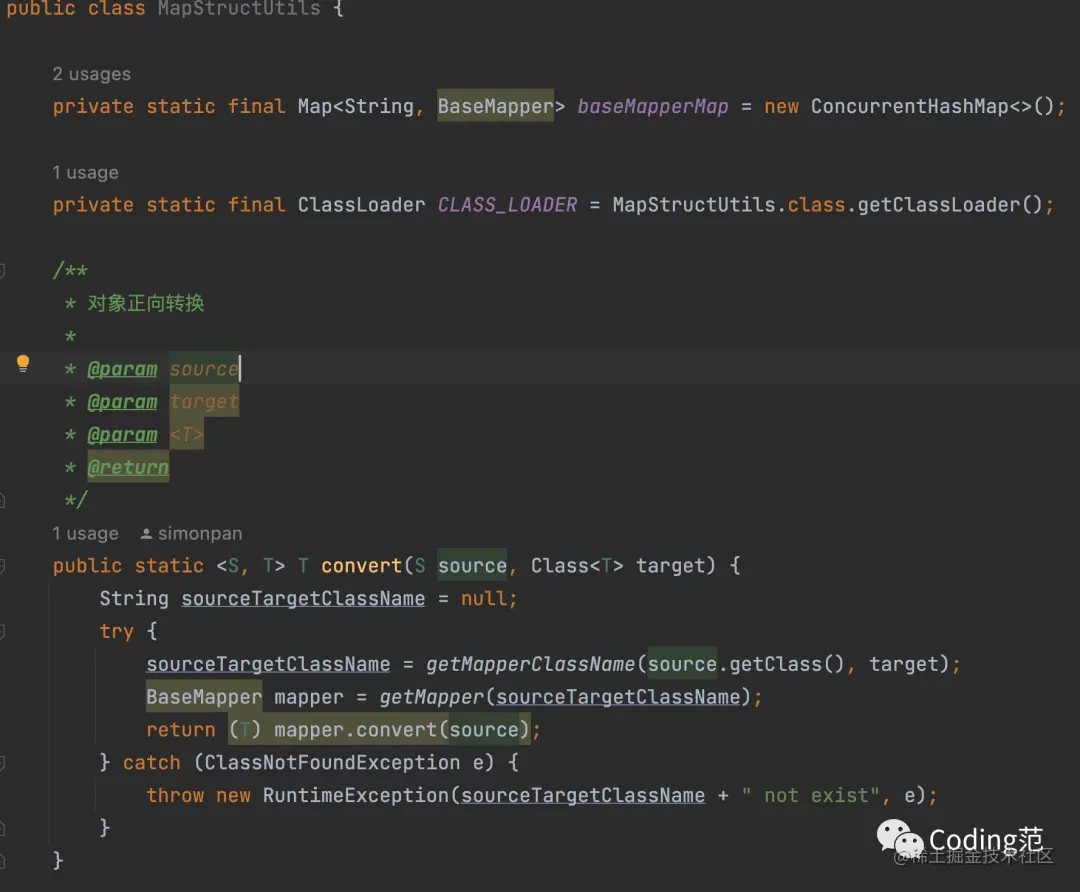
Task: Click getMapperClassName method call
Action: tap(530, 664)
